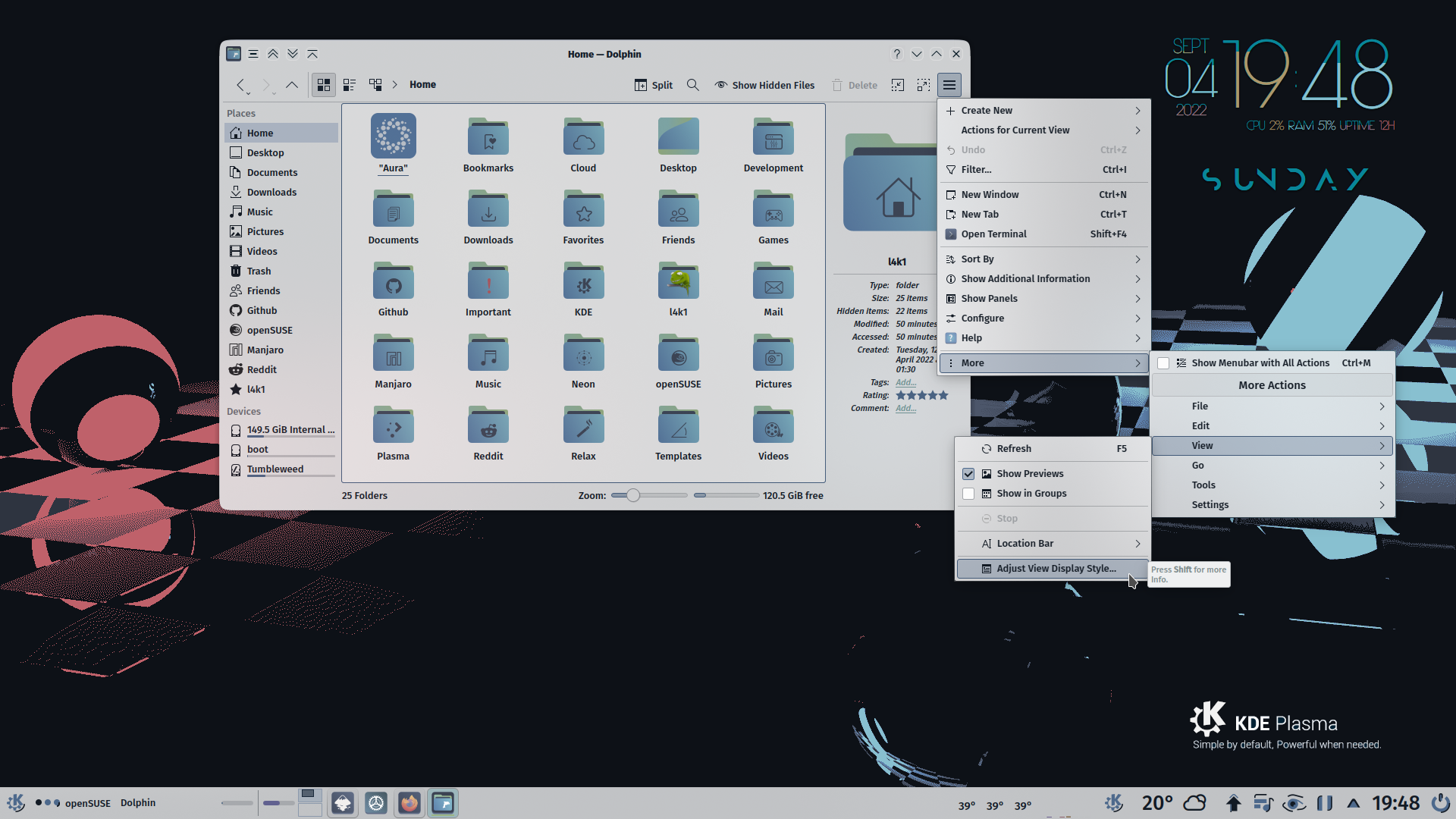This screenshot has width=1456, height=819.
Task: Click Add... link next to Tags
Action: (905, 383)
